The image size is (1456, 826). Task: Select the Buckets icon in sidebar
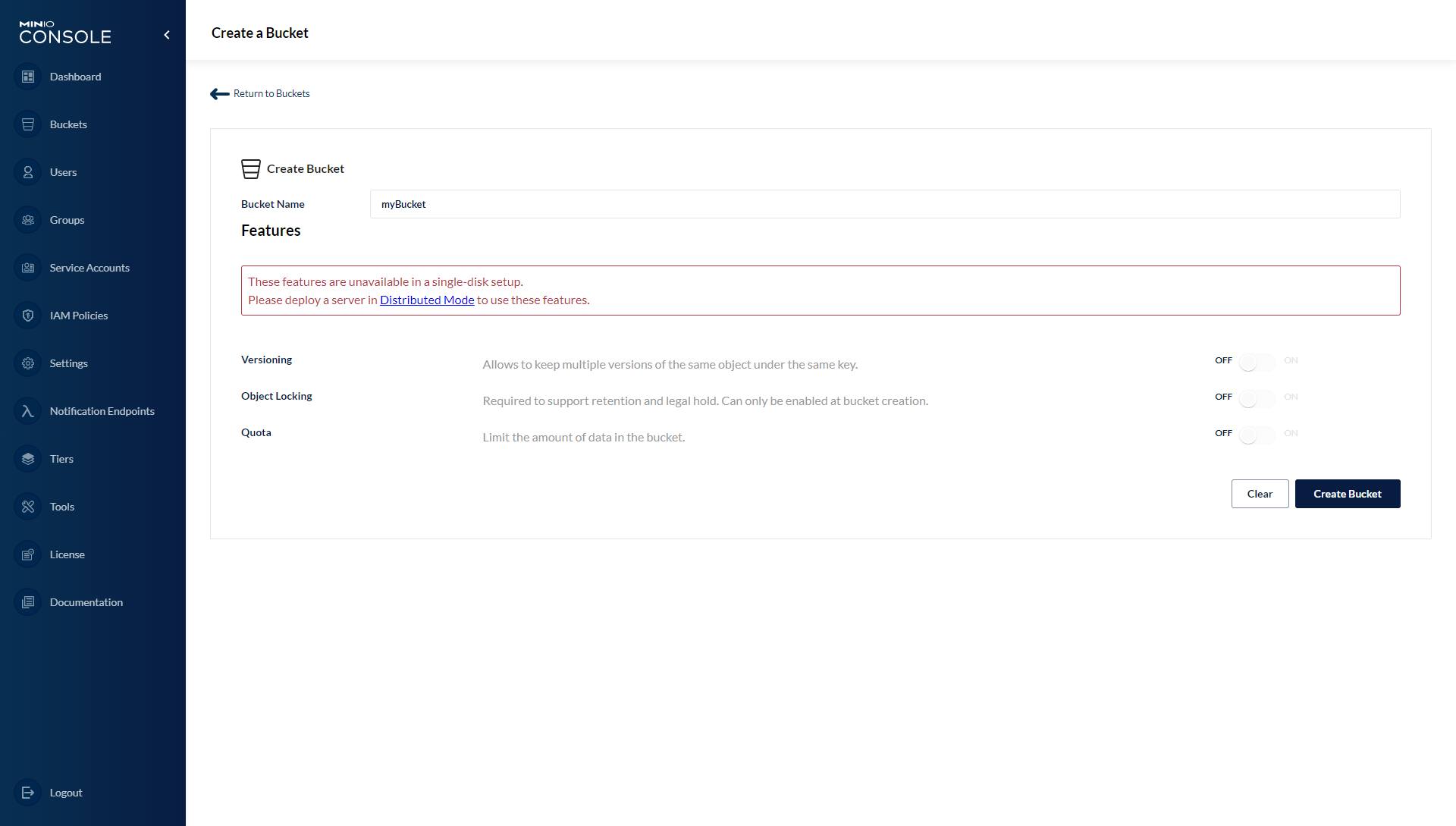coord(28,124)
